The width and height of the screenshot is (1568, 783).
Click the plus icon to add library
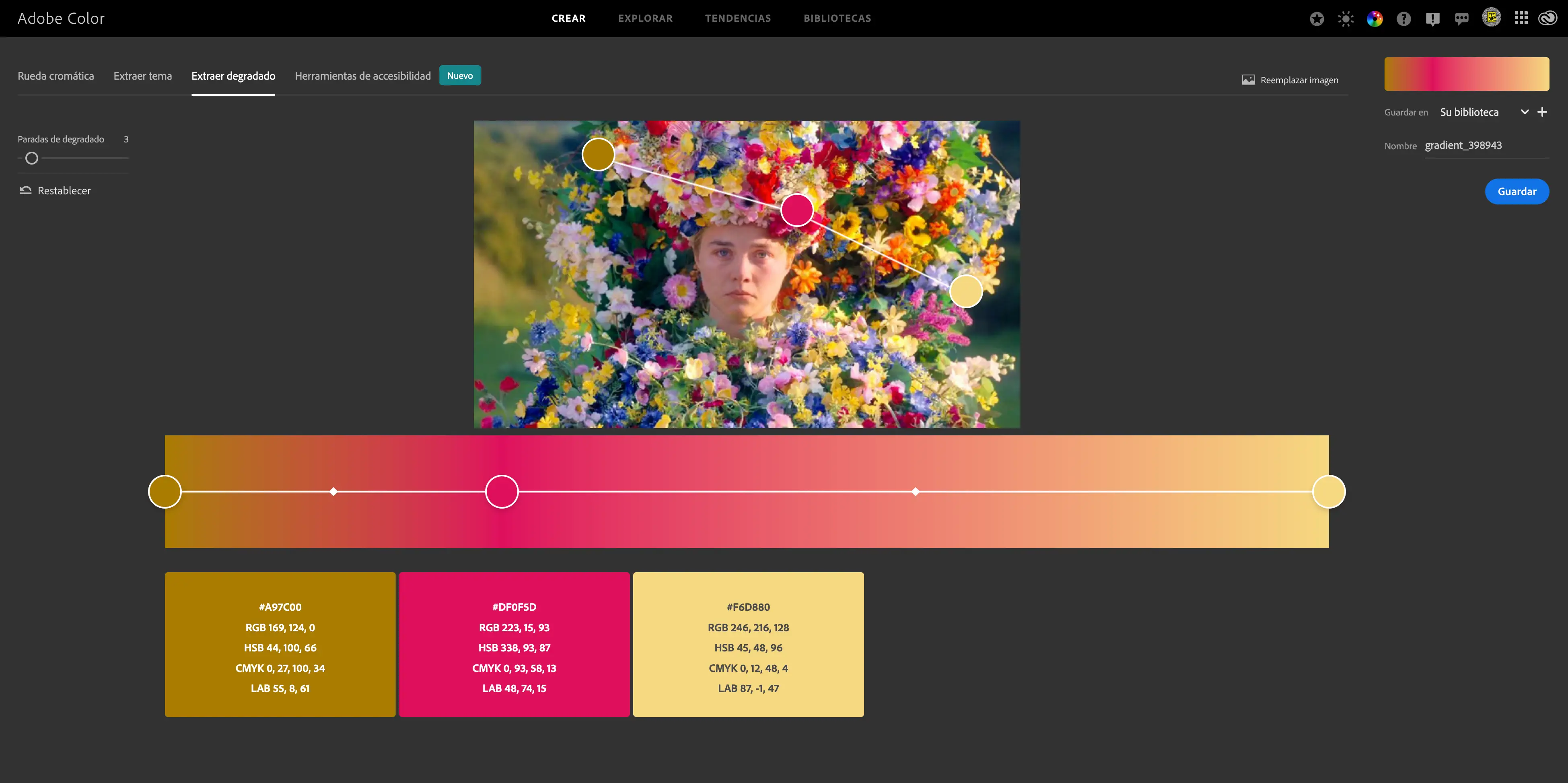pos(1542,112)
